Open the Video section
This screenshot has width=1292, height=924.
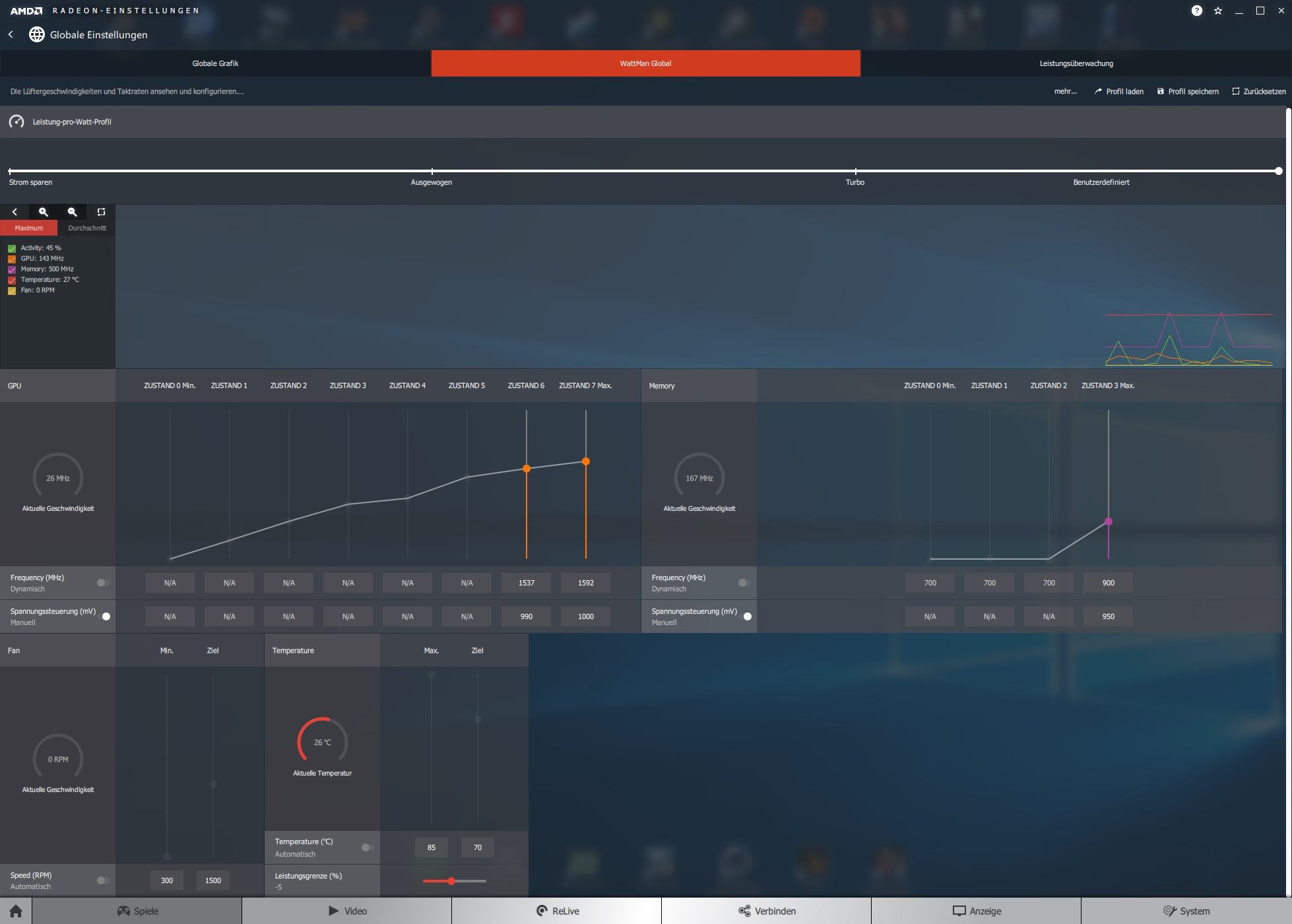click(x=347, y=911)
